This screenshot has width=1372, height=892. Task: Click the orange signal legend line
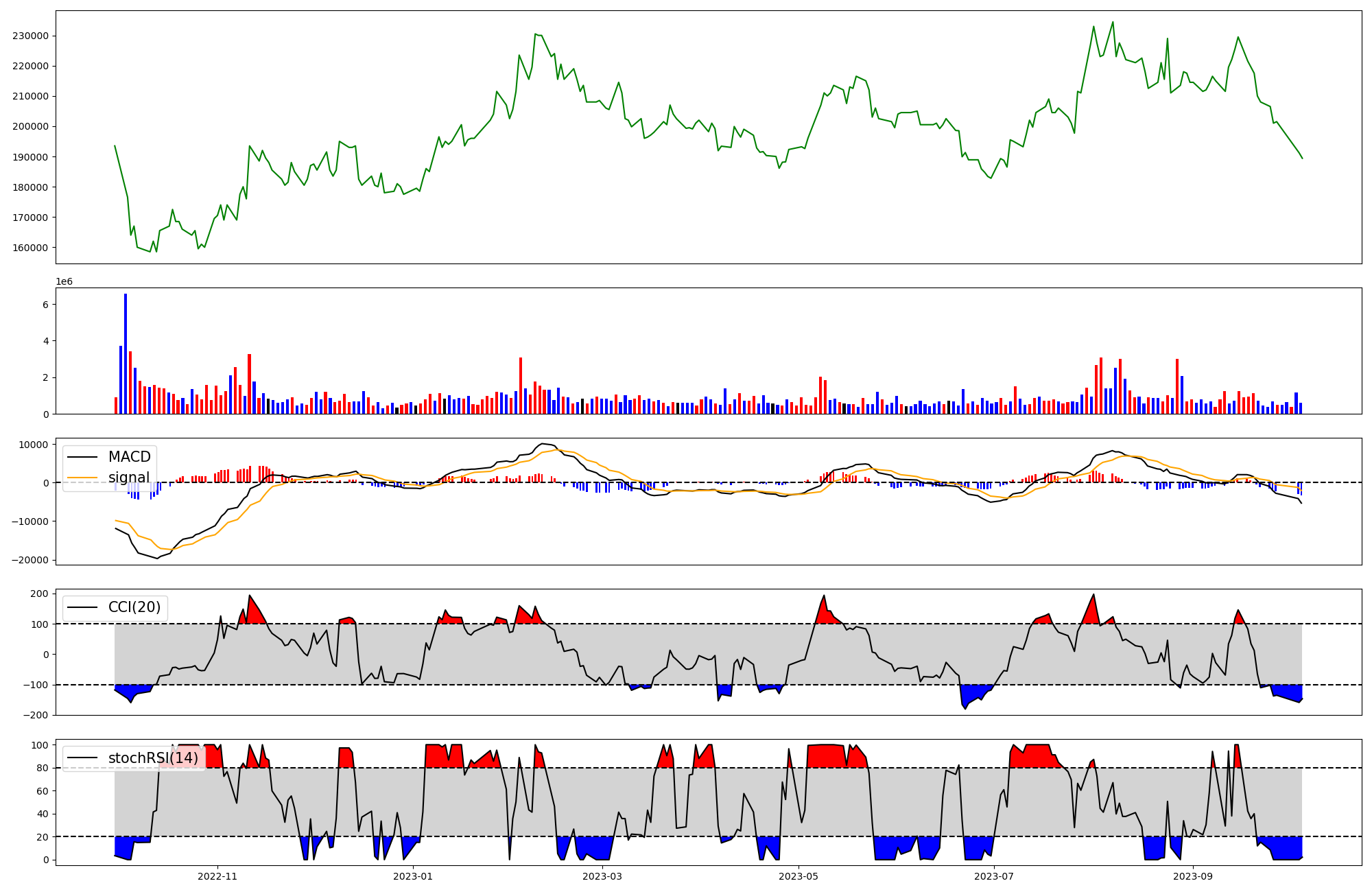83,478
